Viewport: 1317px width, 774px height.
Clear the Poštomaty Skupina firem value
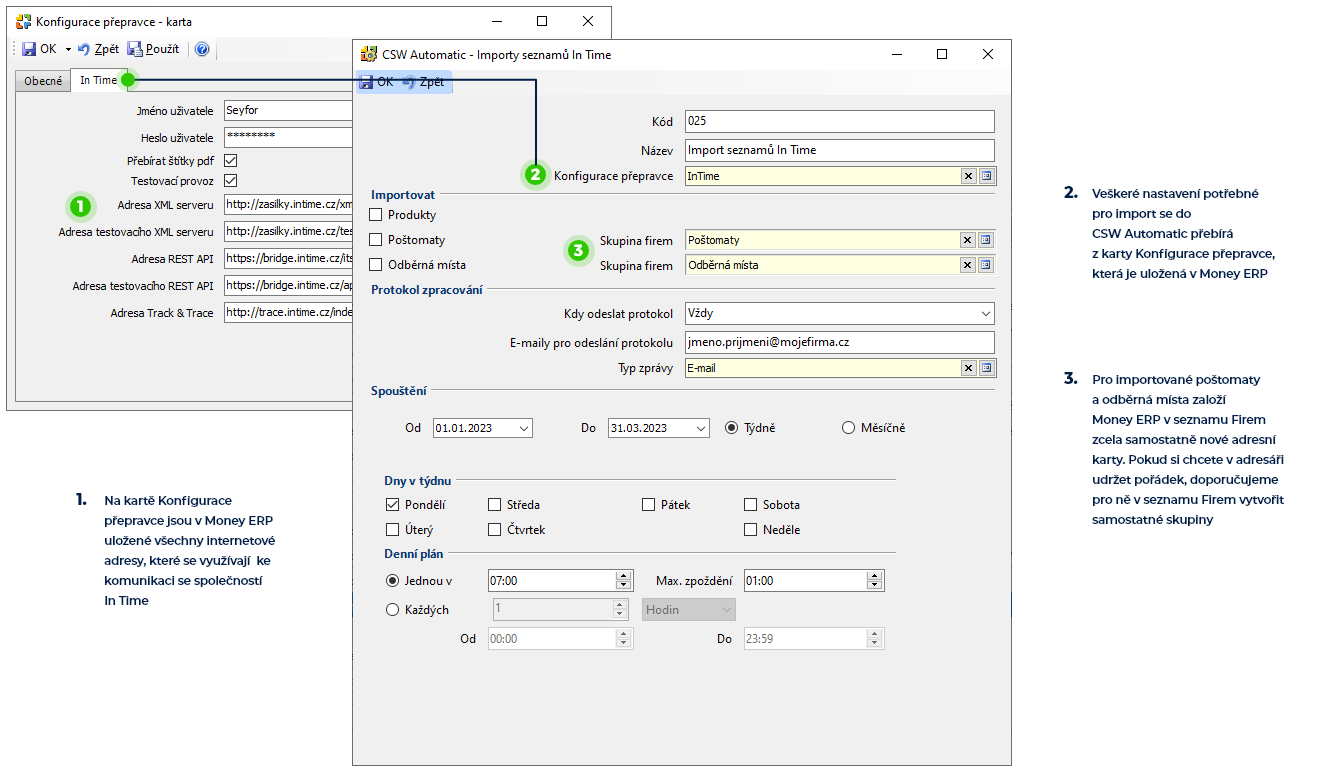tap(968, 240)
